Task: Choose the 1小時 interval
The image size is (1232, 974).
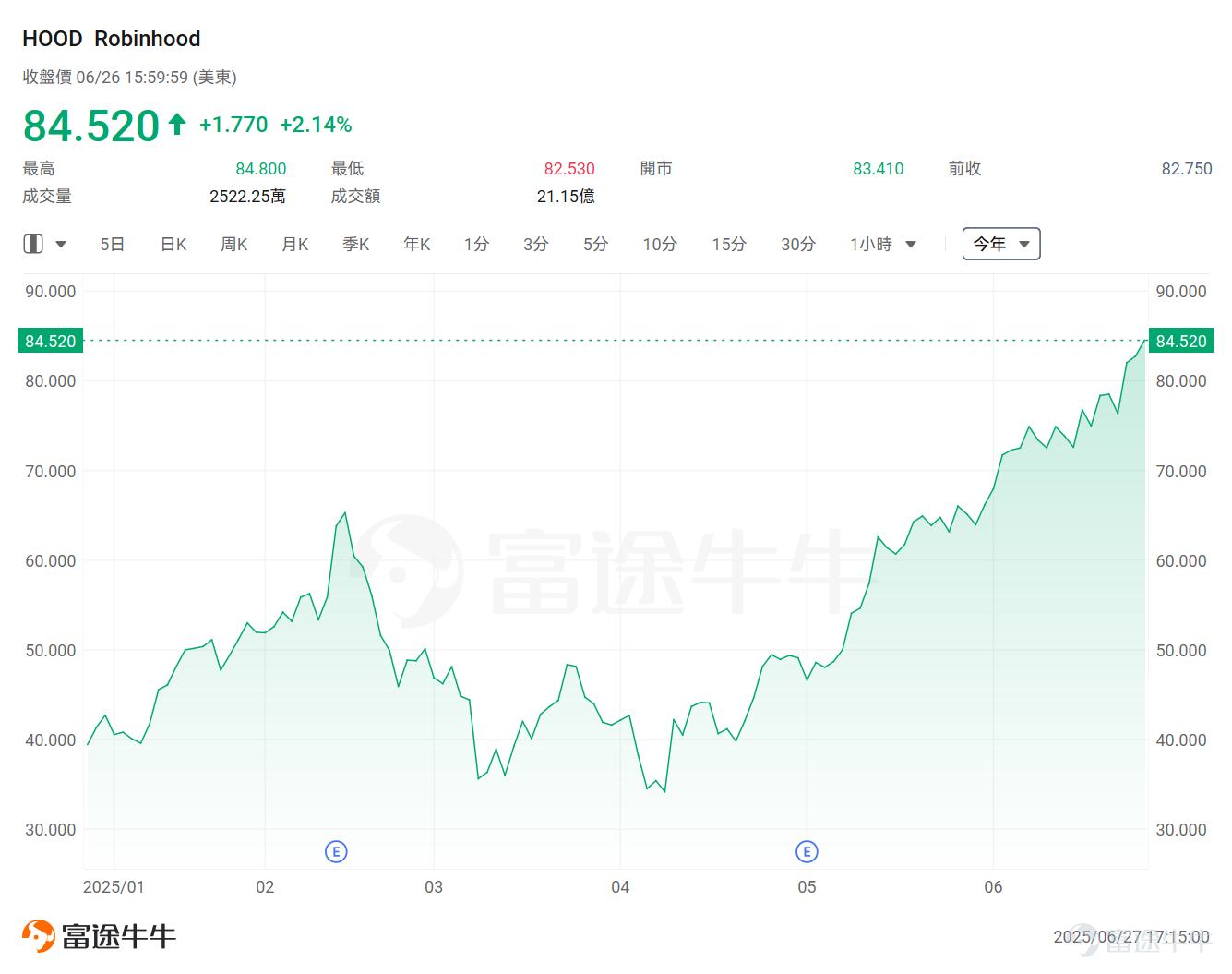Action: (x=871, y=244)
